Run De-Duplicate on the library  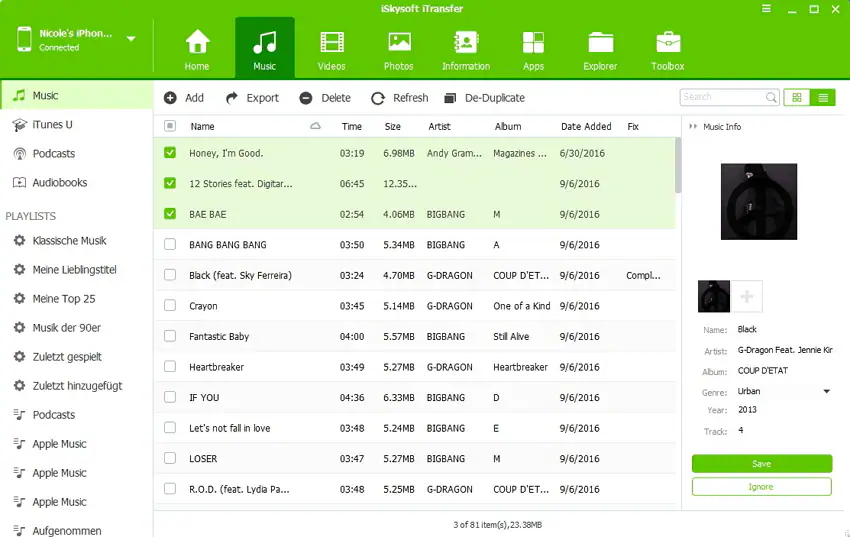[484, 98]
